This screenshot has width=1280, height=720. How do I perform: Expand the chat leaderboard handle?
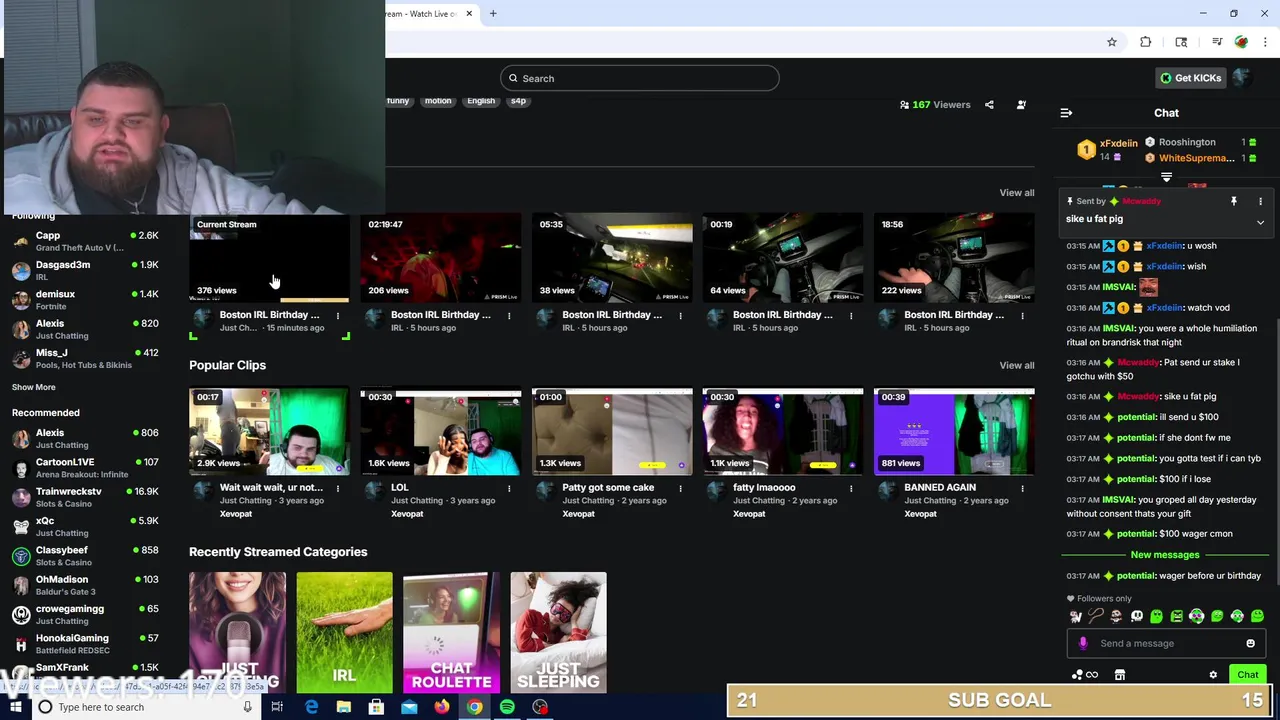click(x=1166, y=177)
